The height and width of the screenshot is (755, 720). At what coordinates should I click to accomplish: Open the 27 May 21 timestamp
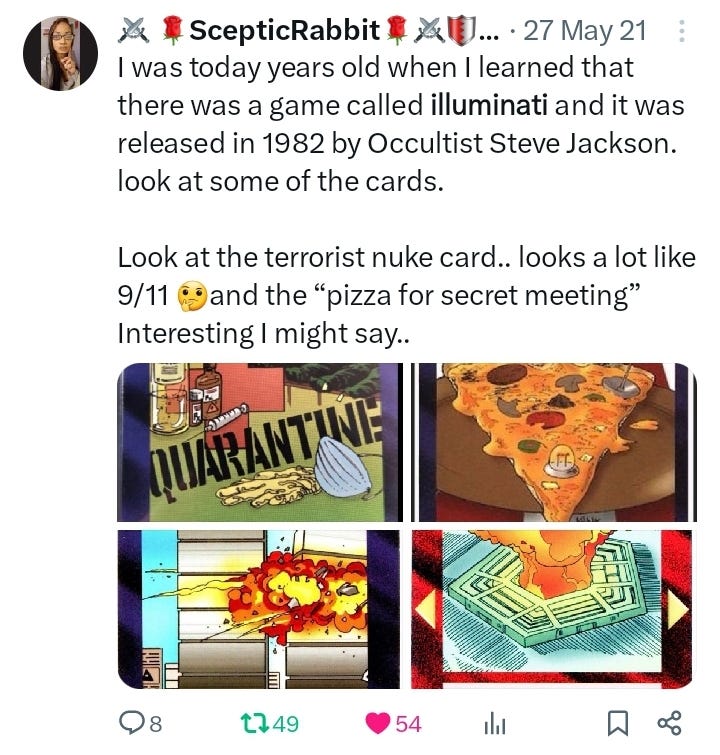(x=584, y=31)
